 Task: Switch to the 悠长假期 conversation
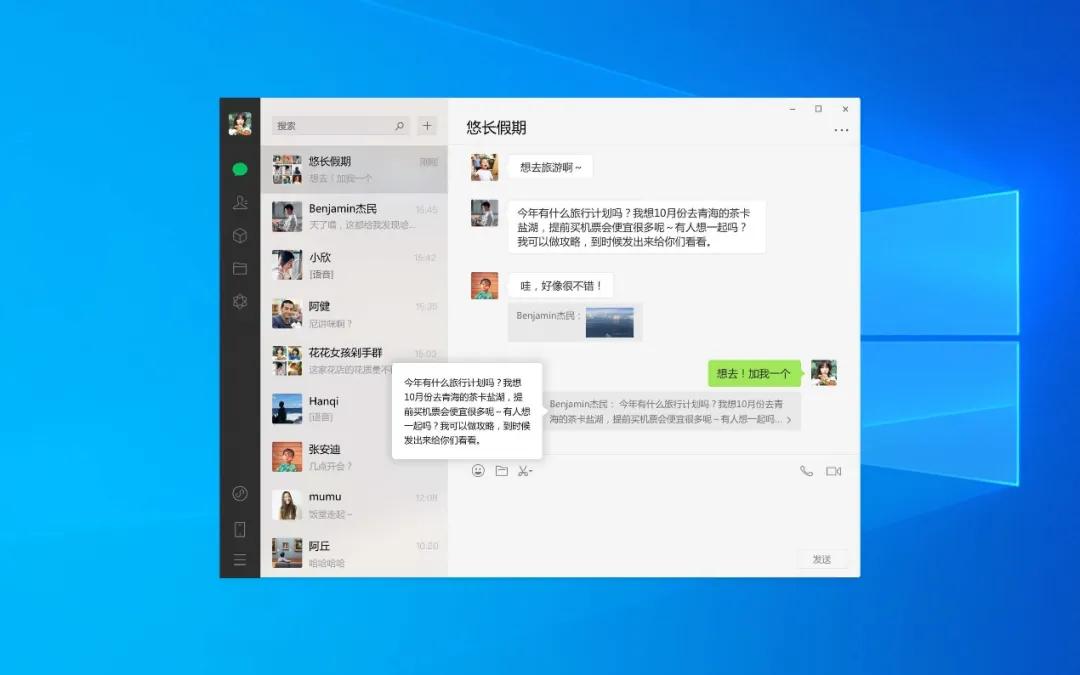point(350,168)
